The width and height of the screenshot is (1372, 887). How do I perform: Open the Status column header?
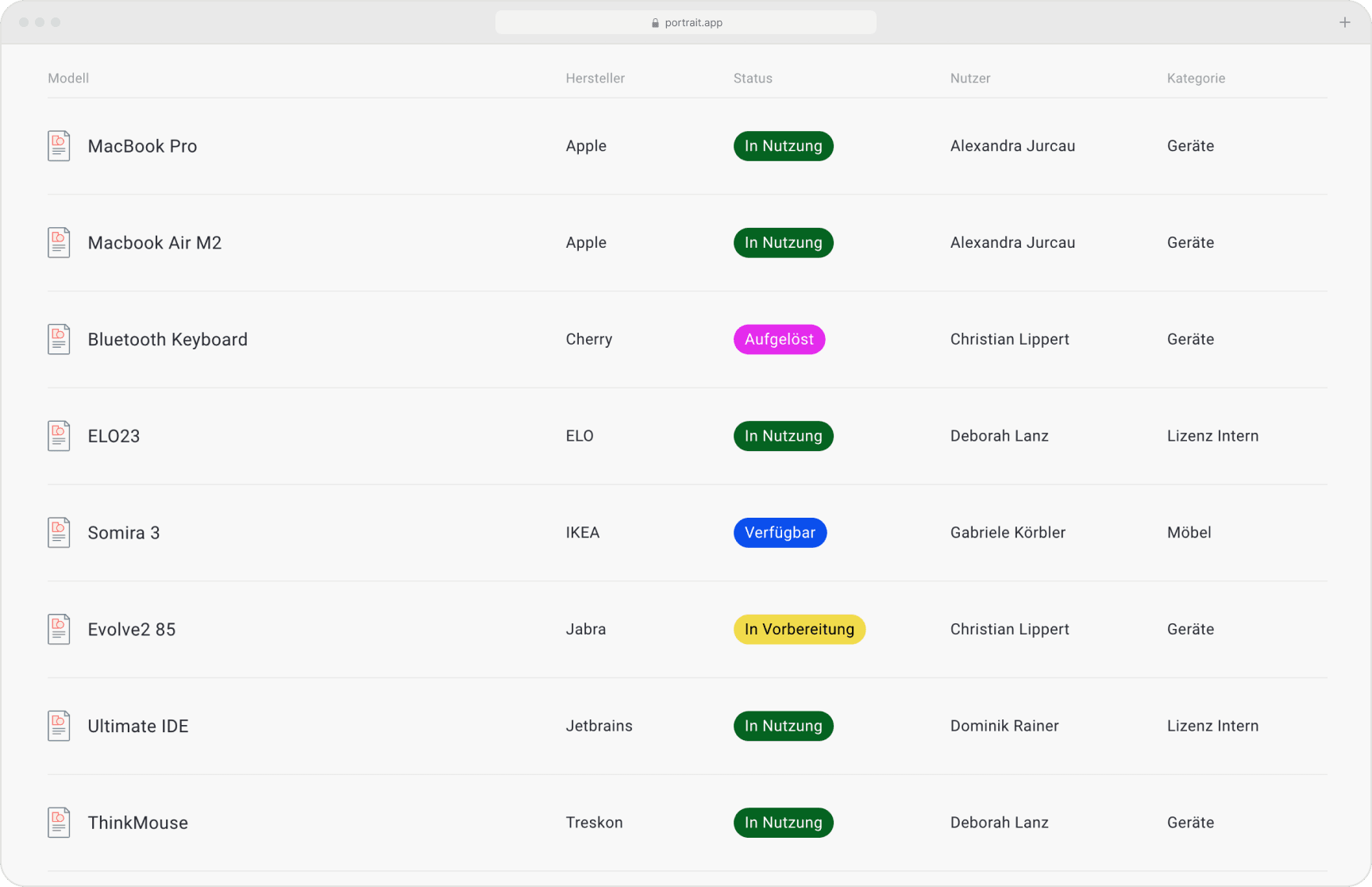[x=753, y=78]
